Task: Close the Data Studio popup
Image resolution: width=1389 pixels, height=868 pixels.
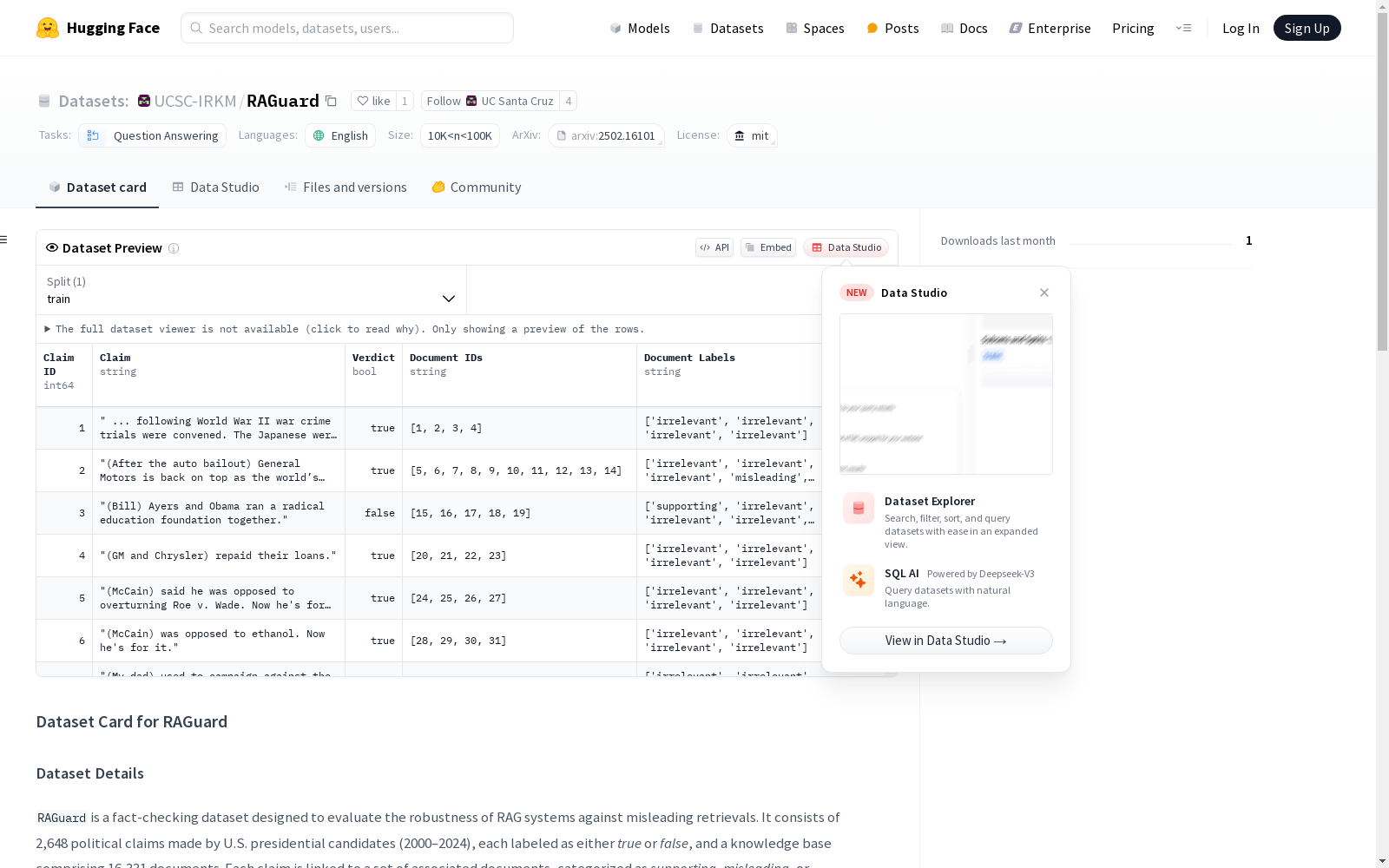Action: click(1044, 293)
